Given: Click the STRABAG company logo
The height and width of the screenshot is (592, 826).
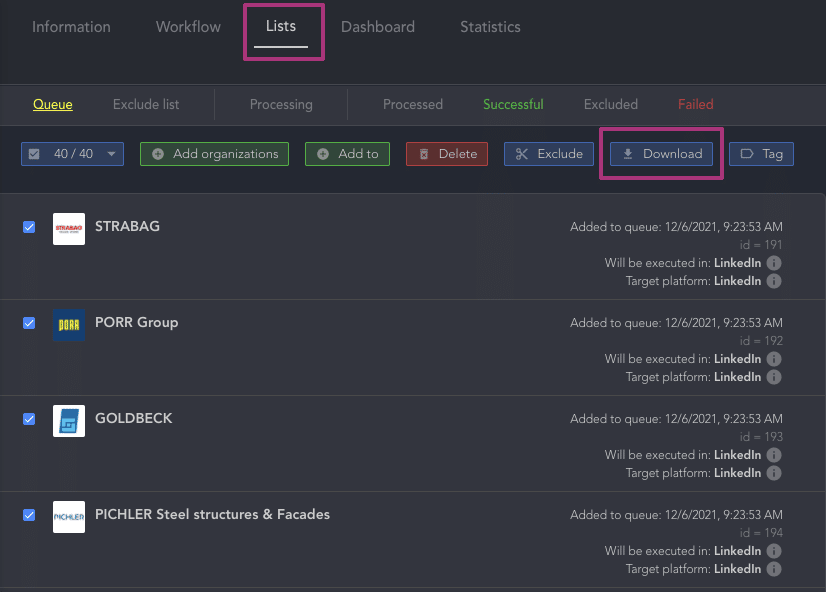Looking at the screenshot, I should pyautogui.click(x=69, y=229).
